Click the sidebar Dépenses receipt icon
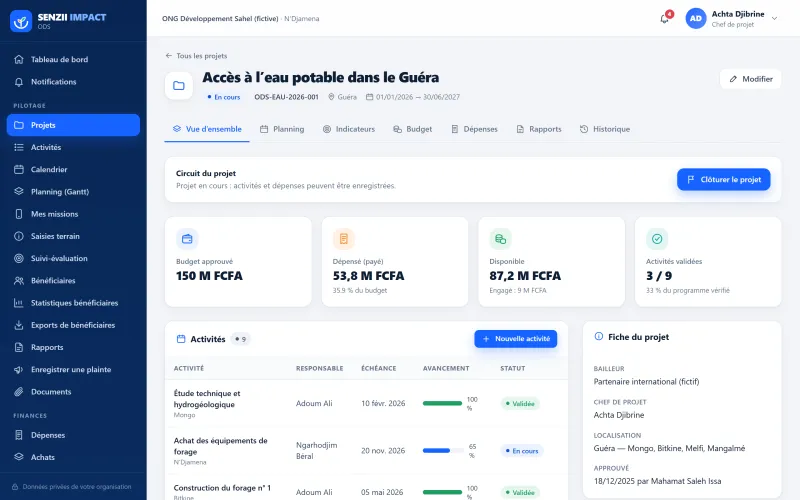800x500 pixels. [19, 435]
